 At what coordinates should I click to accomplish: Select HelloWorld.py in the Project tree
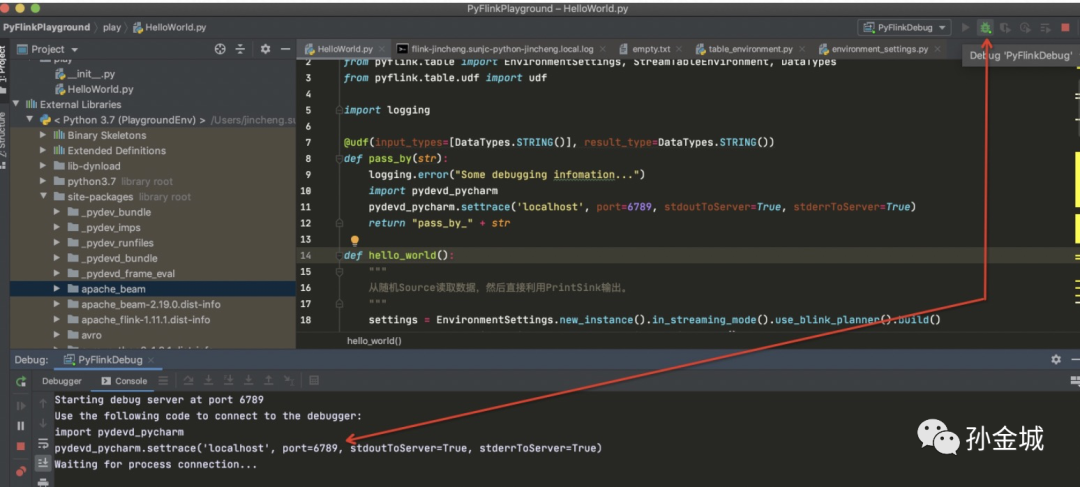pos(94,90)
